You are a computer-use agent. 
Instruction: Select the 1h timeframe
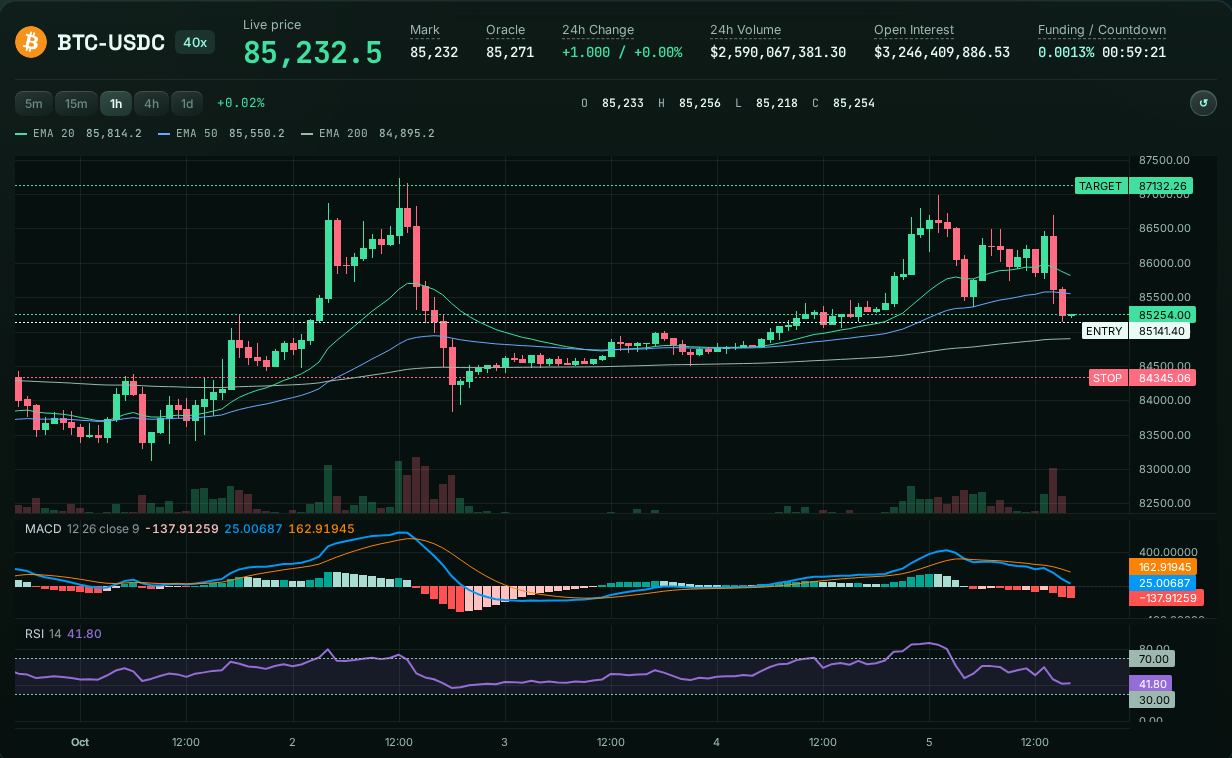pyautogui.click(x=116, y=103)
